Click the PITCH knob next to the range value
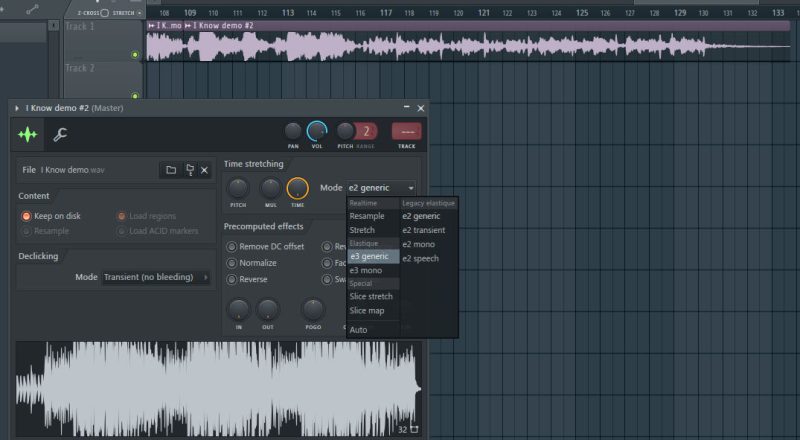The image size is (800, 440). [x=345, y=131]
